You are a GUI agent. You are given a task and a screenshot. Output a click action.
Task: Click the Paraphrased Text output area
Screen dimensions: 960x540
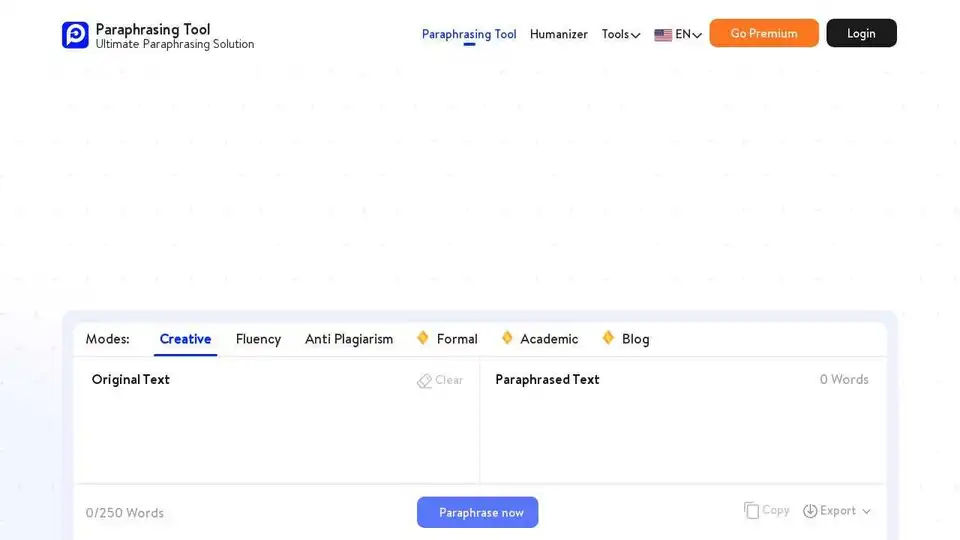click(x=682, y=438)
